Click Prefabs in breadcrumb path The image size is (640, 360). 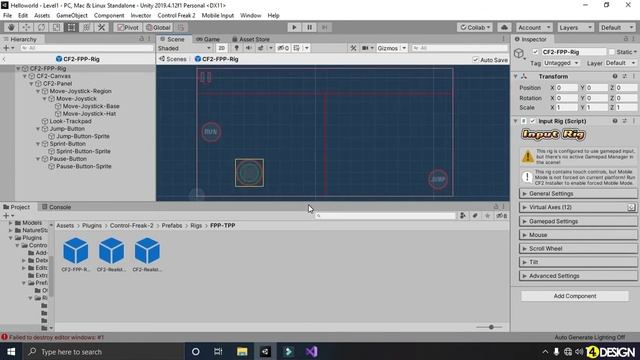tap(172, 226)
